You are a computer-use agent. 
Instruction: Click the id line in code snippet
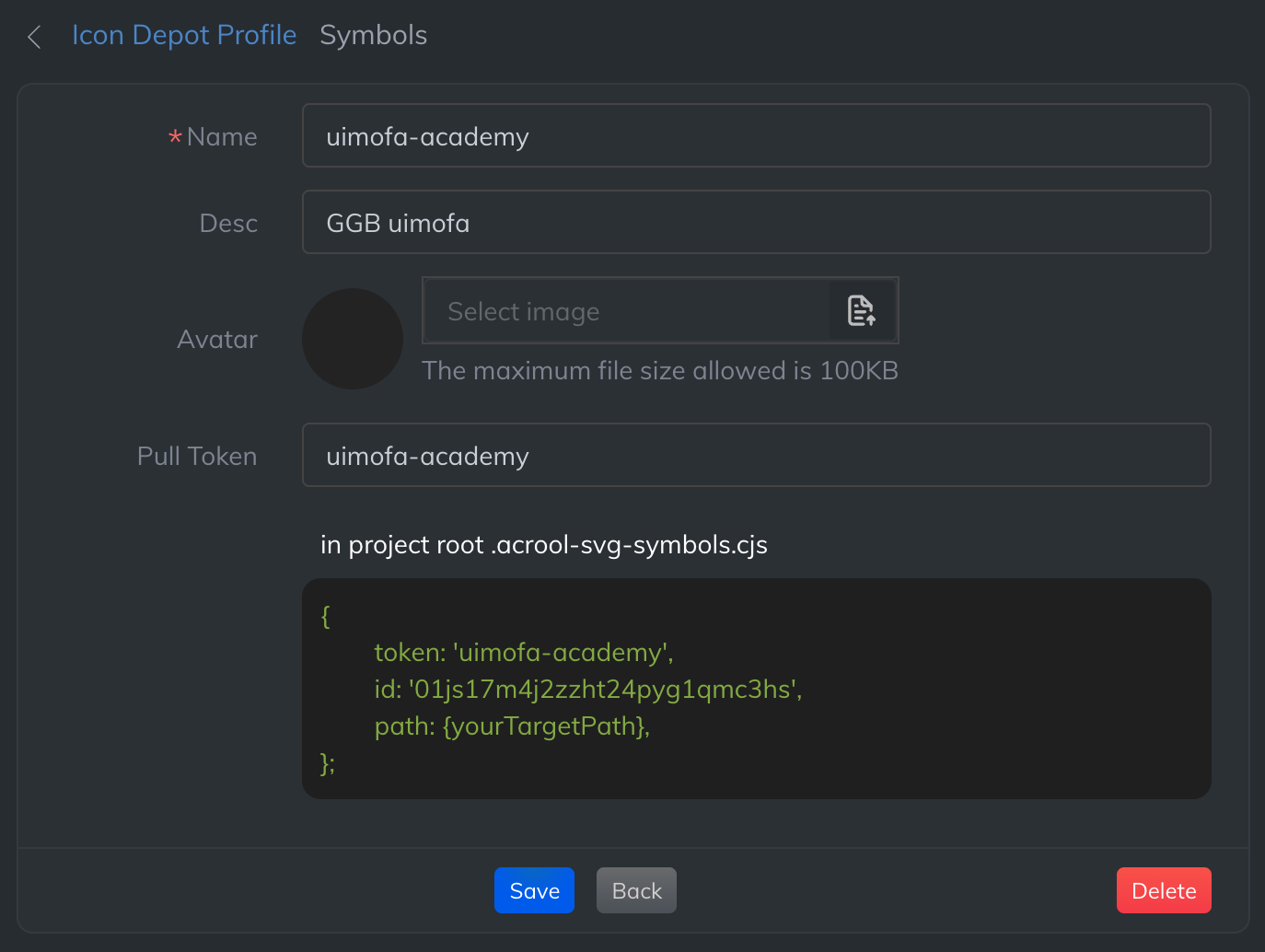pos(587,690)
